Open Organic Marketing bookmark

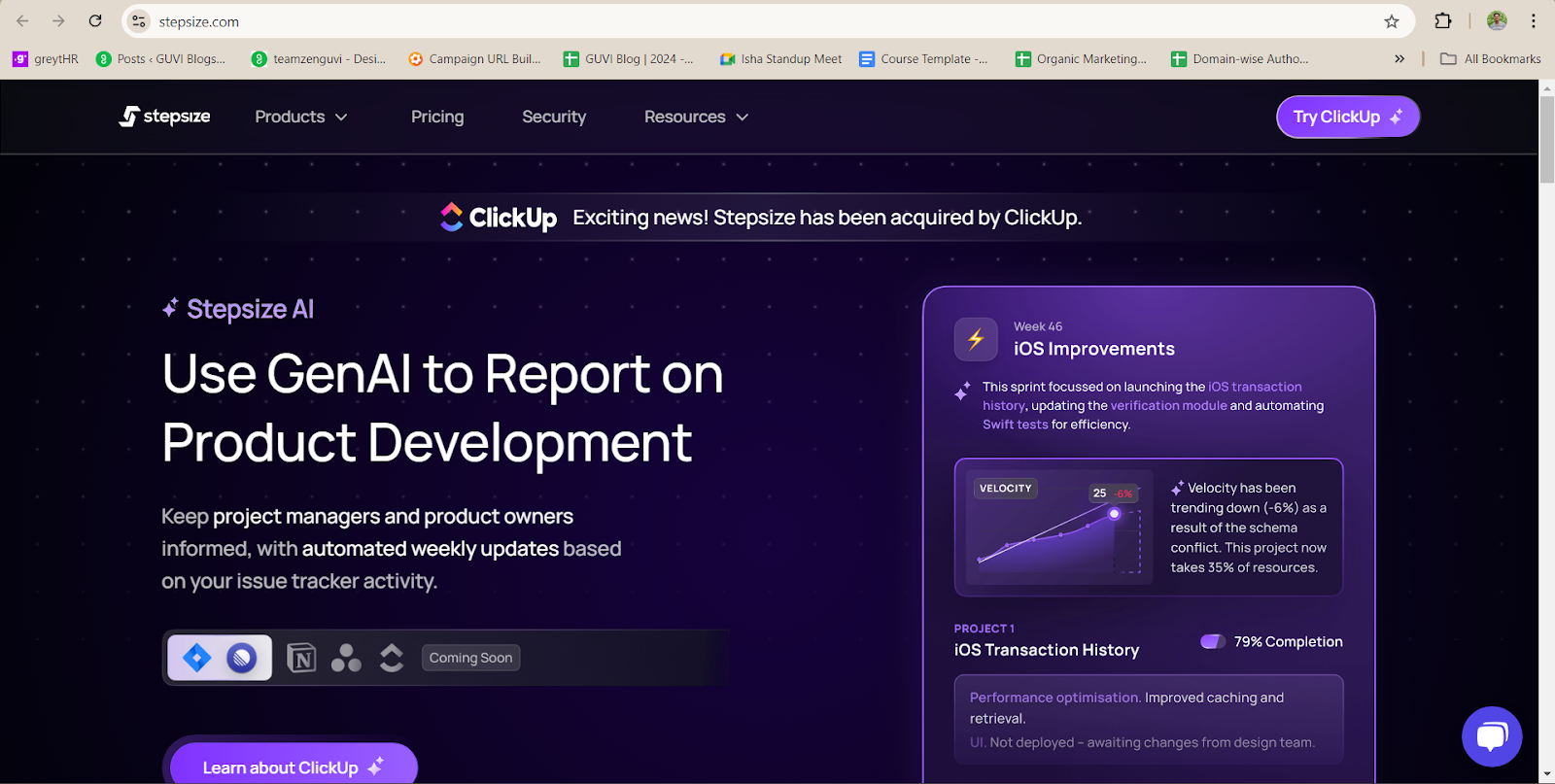click(x=1081, y=59)
